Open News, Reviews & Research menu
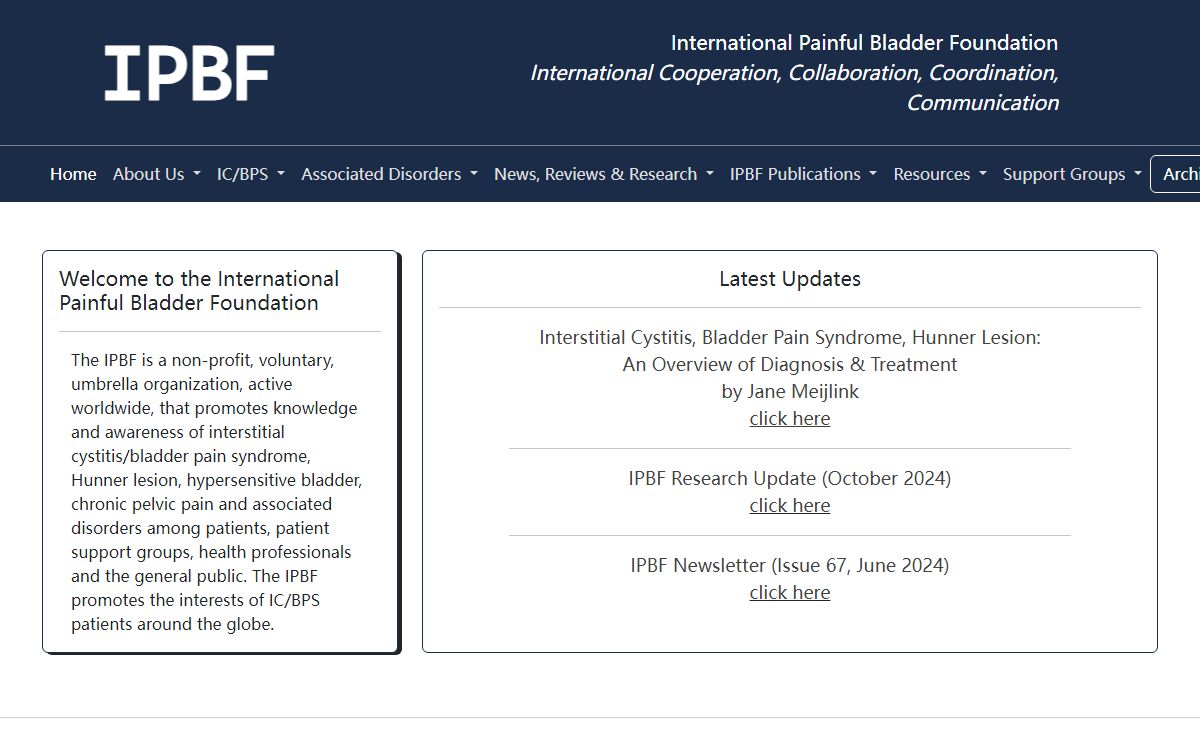This screenshot has height=740, width=1200. (603, 174)
